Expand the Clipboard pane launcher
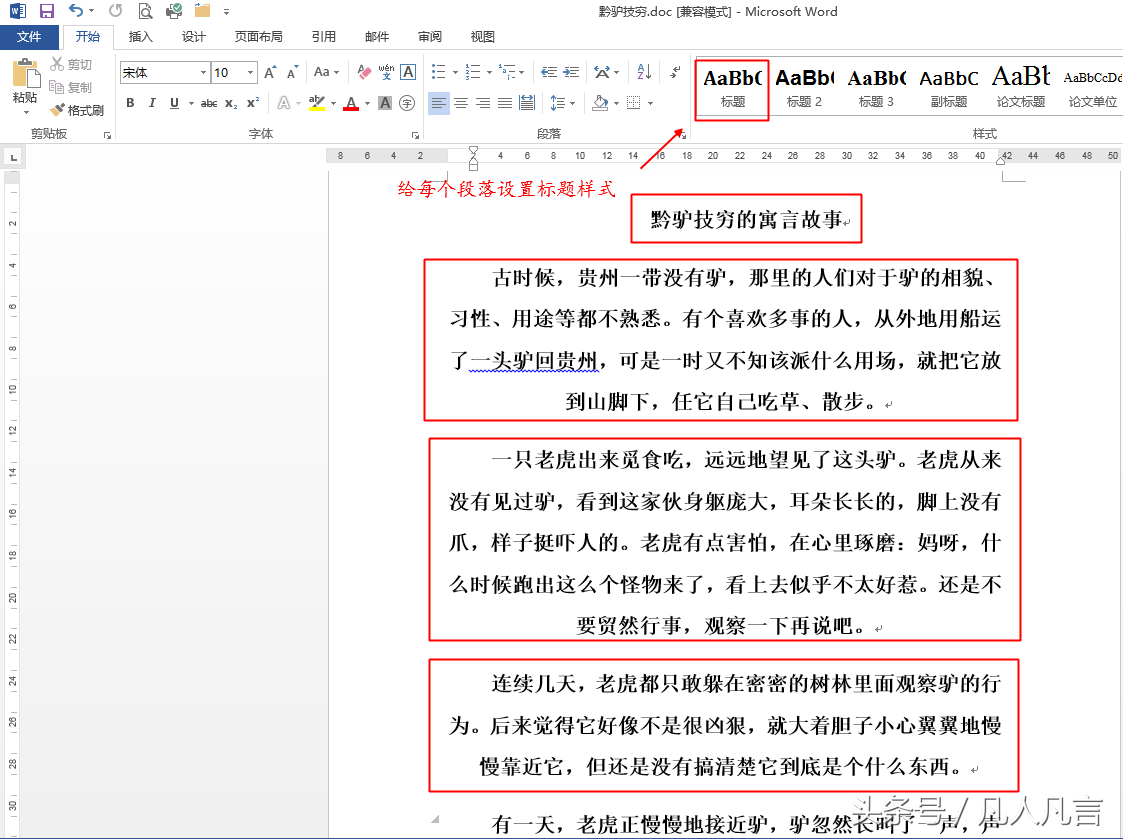1123x839 pixels. click(x=107, y=135)
